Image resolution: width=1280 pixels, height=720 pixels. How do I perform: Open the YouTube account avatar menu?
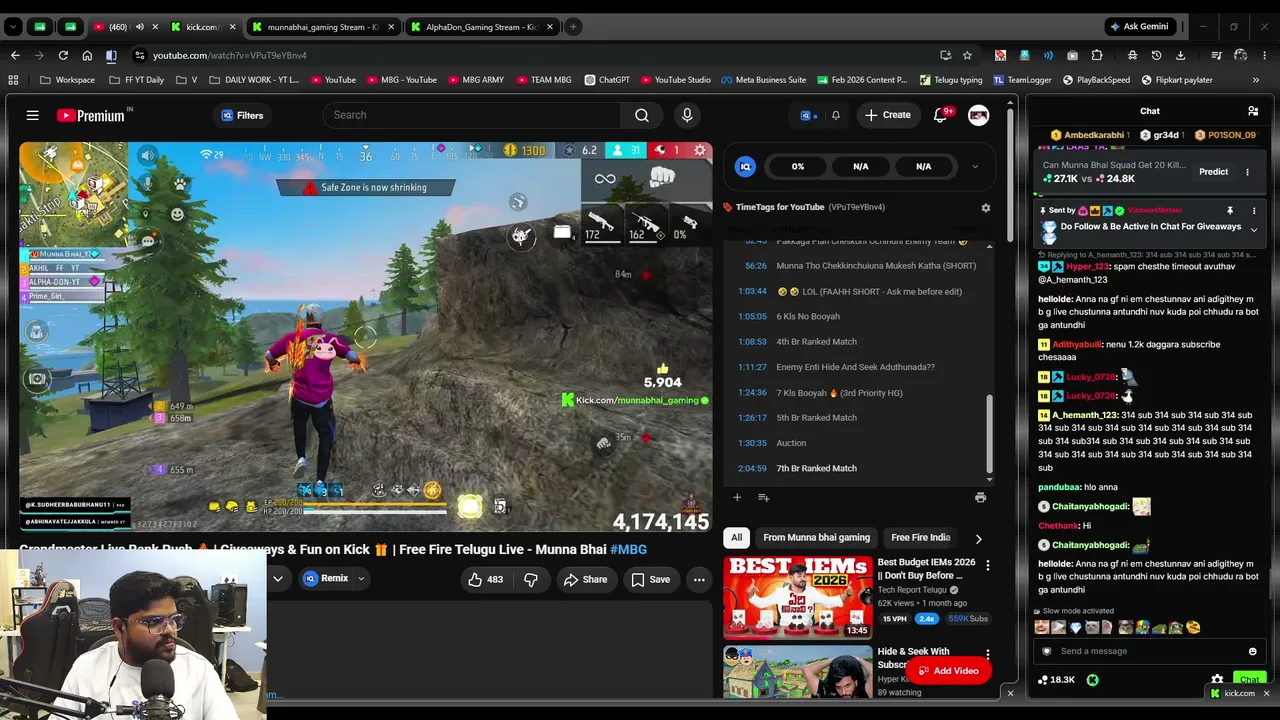pyautogui.click(x=978, y=115)
